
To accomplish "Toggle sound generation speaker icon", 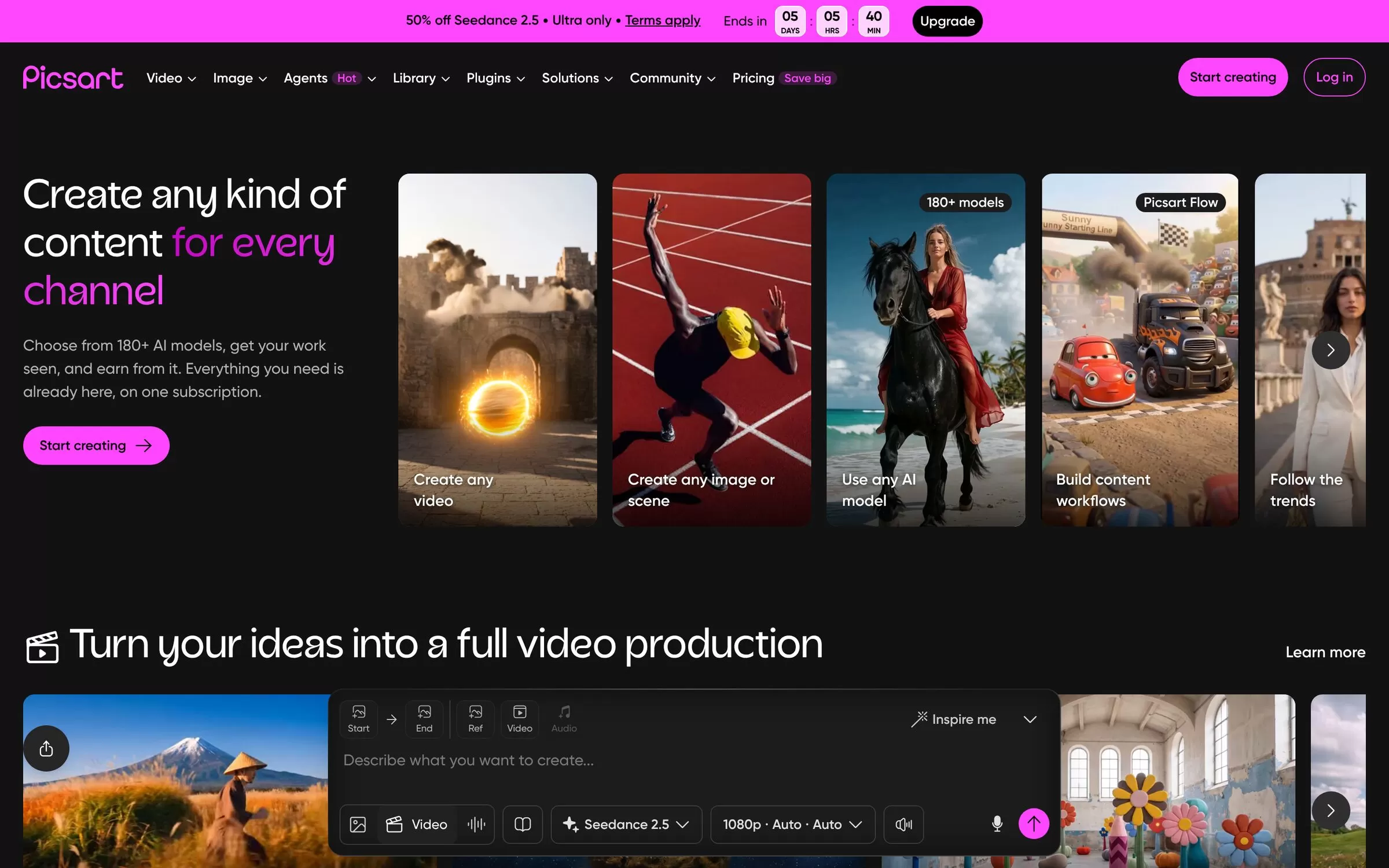I will (x=903, y=824).
